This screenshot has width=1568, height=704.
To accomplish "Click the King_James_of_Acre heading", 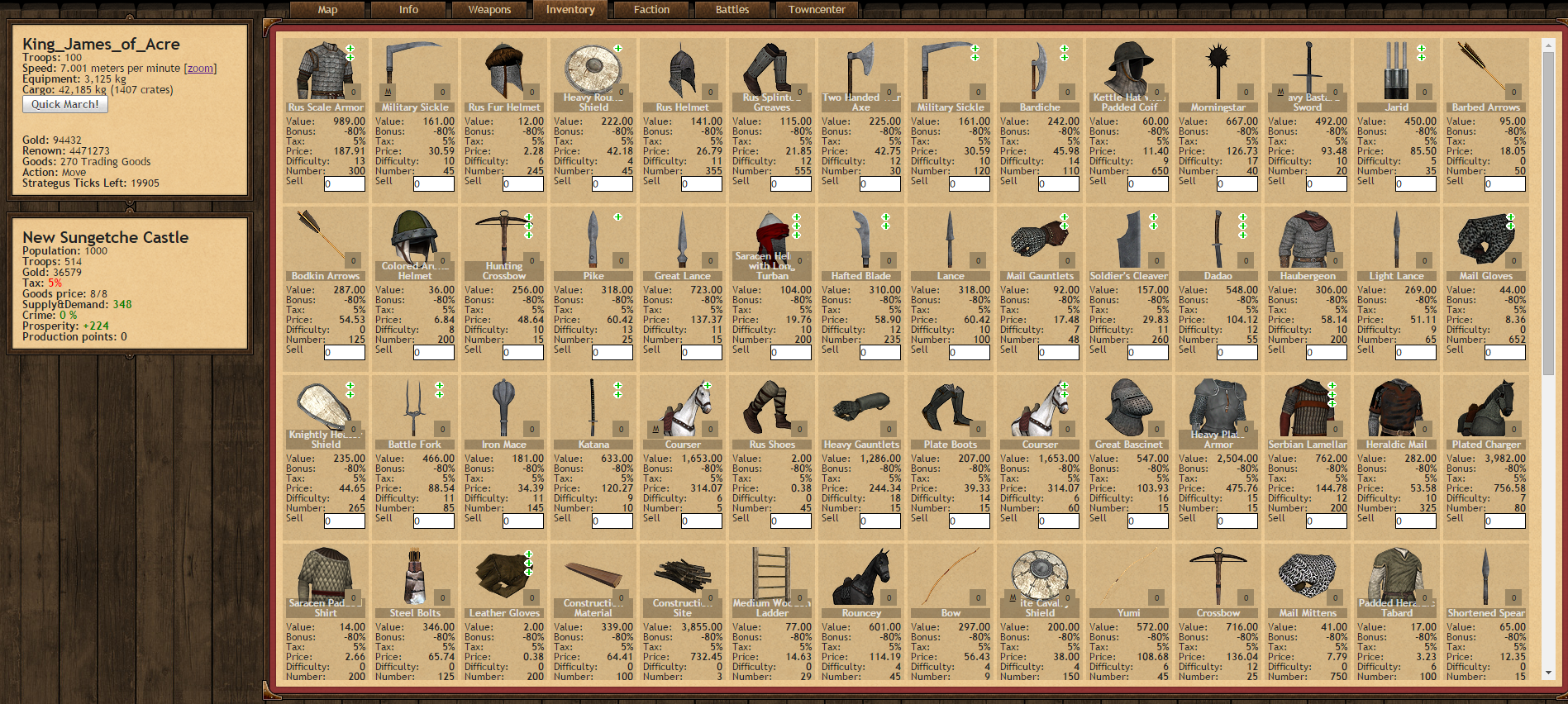I will tap(101, 45).
